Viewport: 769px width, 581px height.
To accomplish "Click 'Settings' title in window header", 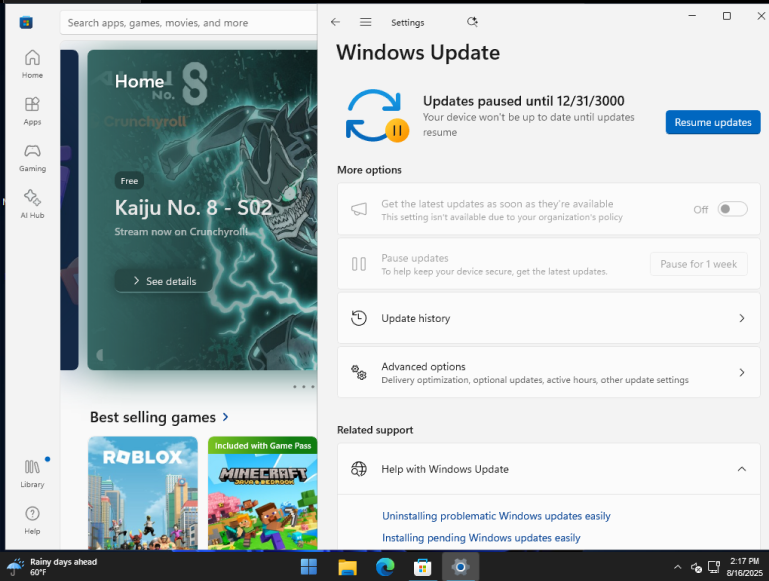I will click(408, 23).
